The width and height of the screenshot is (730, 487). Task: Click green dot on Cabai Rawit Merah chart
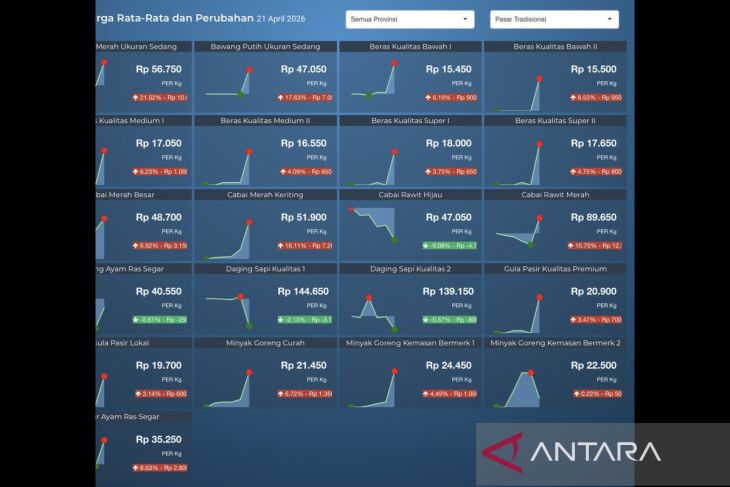(531, 244)
